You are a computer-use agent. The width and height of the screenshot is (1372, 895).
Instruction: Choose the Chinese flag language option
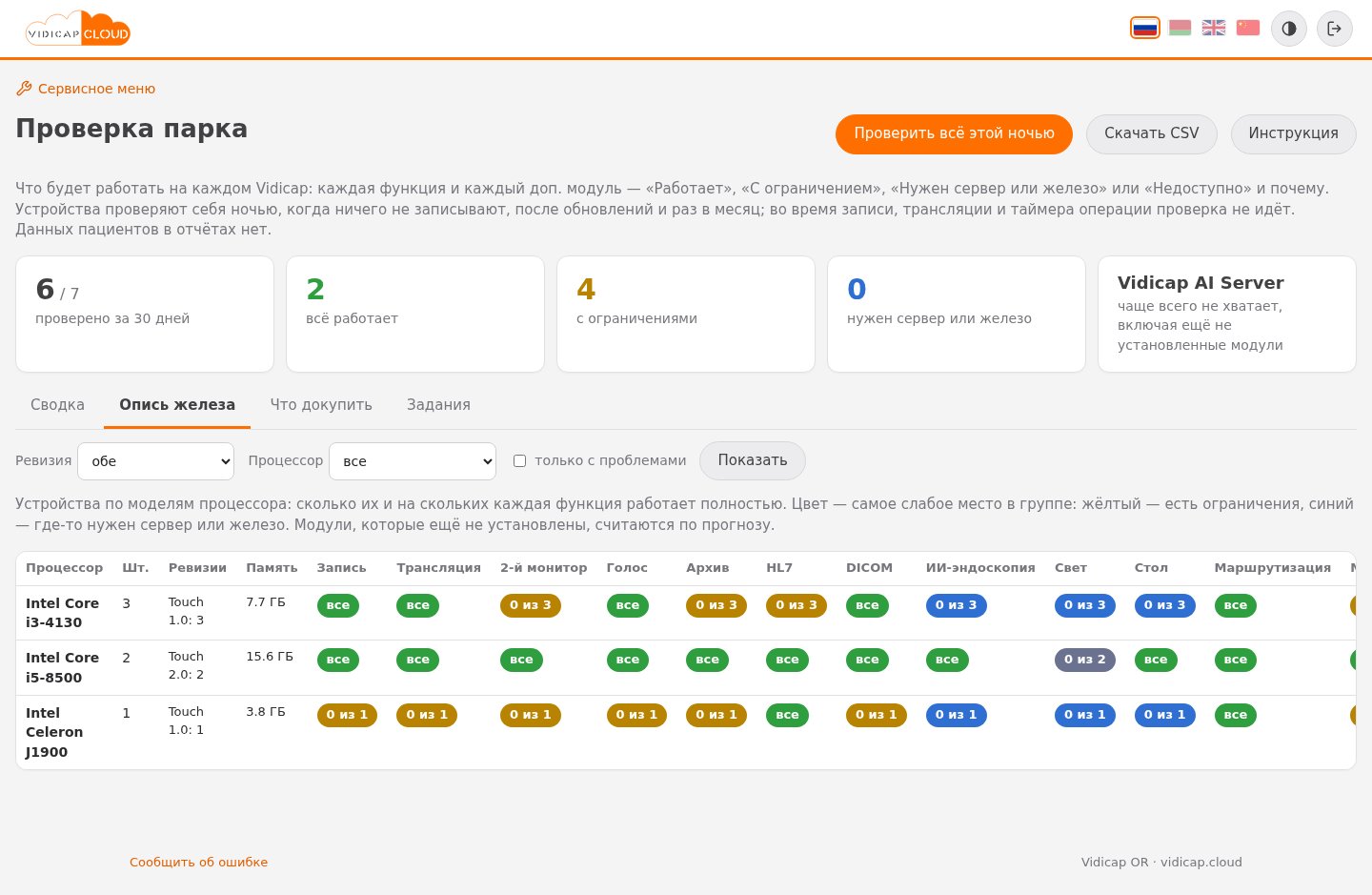pos(1248,28)
